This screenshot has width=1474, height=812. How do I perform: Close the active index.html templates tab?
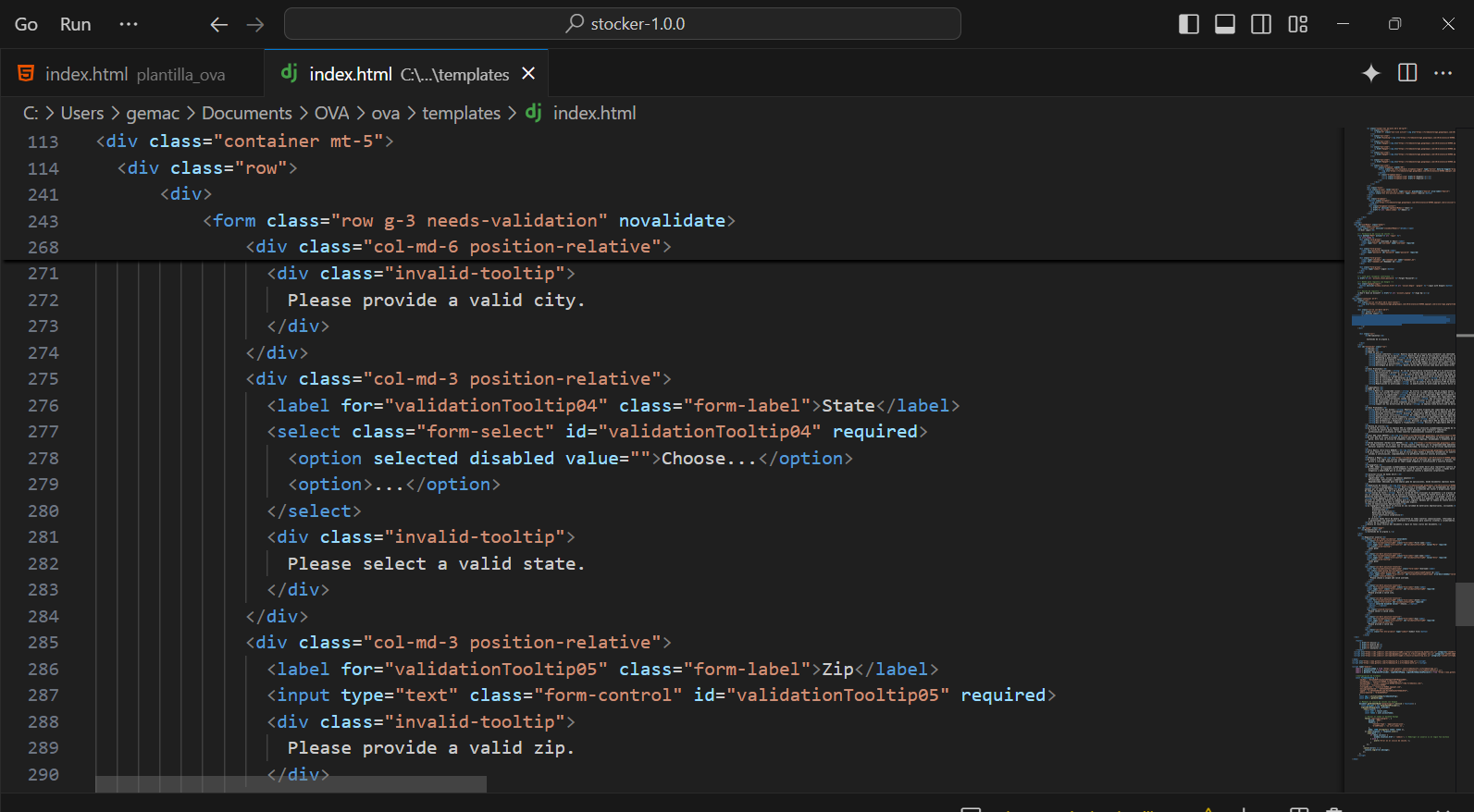(528, 74)
